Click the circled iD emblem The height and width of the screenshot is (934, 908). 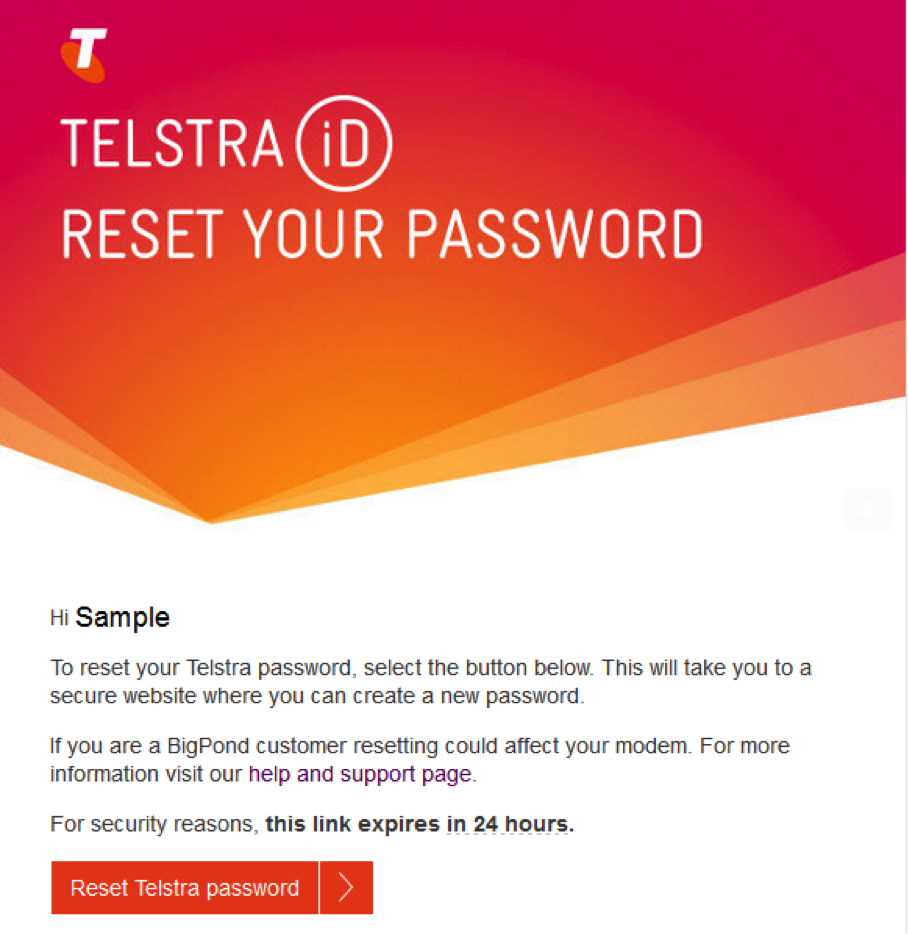point(344,144)
